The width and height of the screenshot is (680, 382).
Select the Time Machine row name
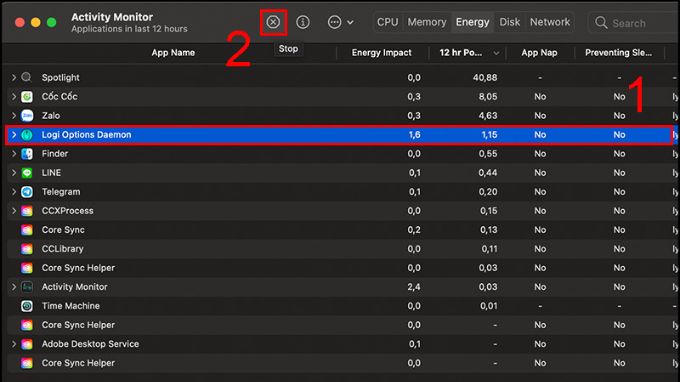coord(71,306)
